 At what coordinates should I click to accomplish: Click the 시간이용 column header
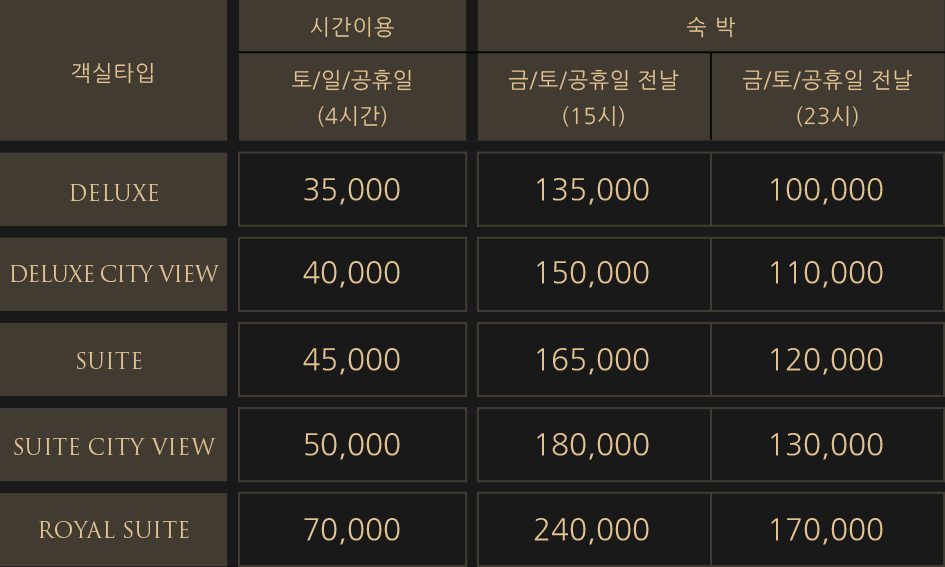[x=353, y=26]
